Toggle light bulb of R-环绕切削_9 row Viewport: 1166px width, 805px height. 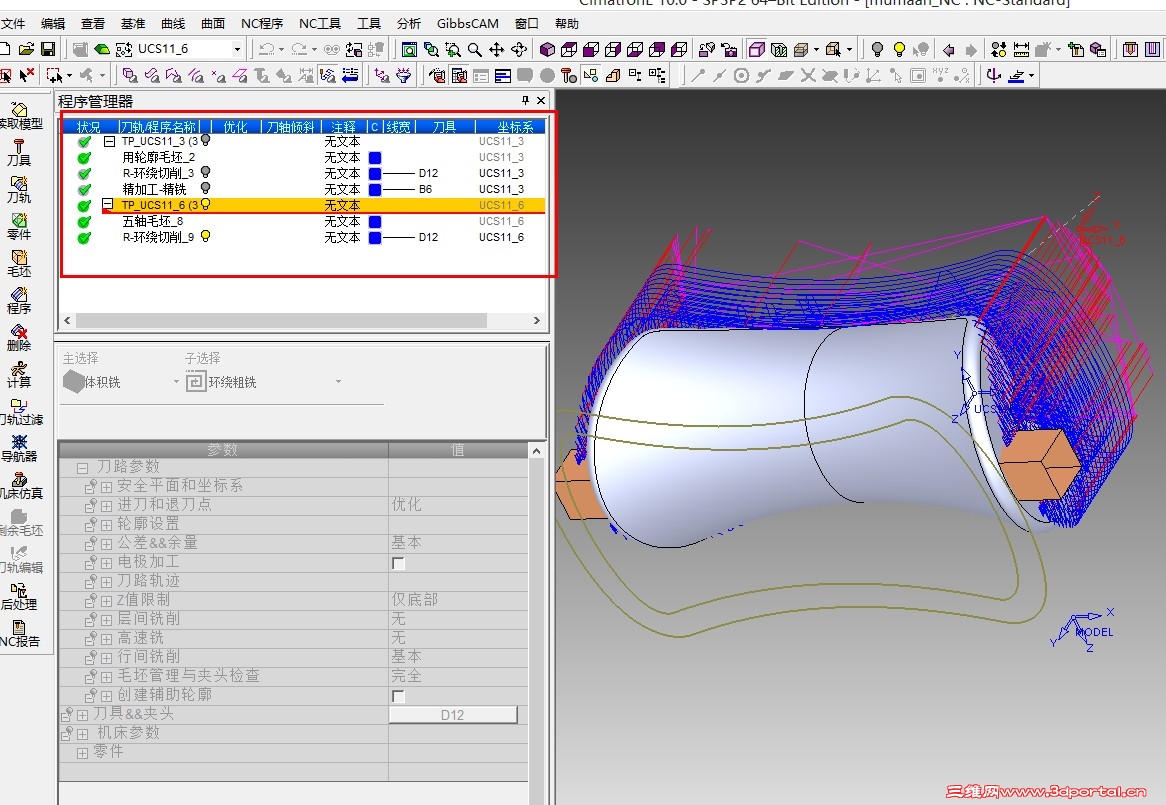pos(205,236)
